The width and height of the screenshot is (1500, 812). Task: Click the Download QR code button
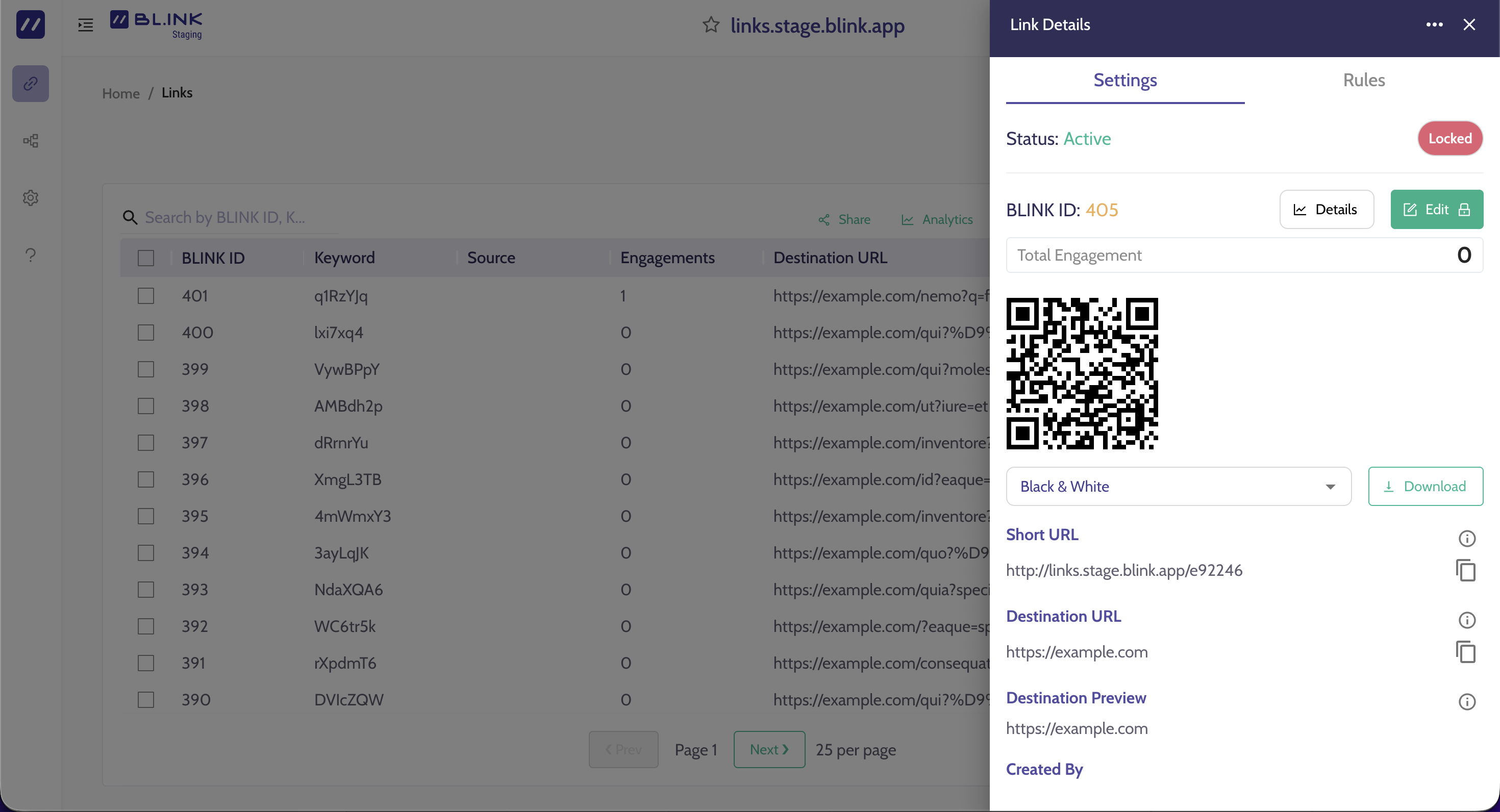coord(1425,486)
